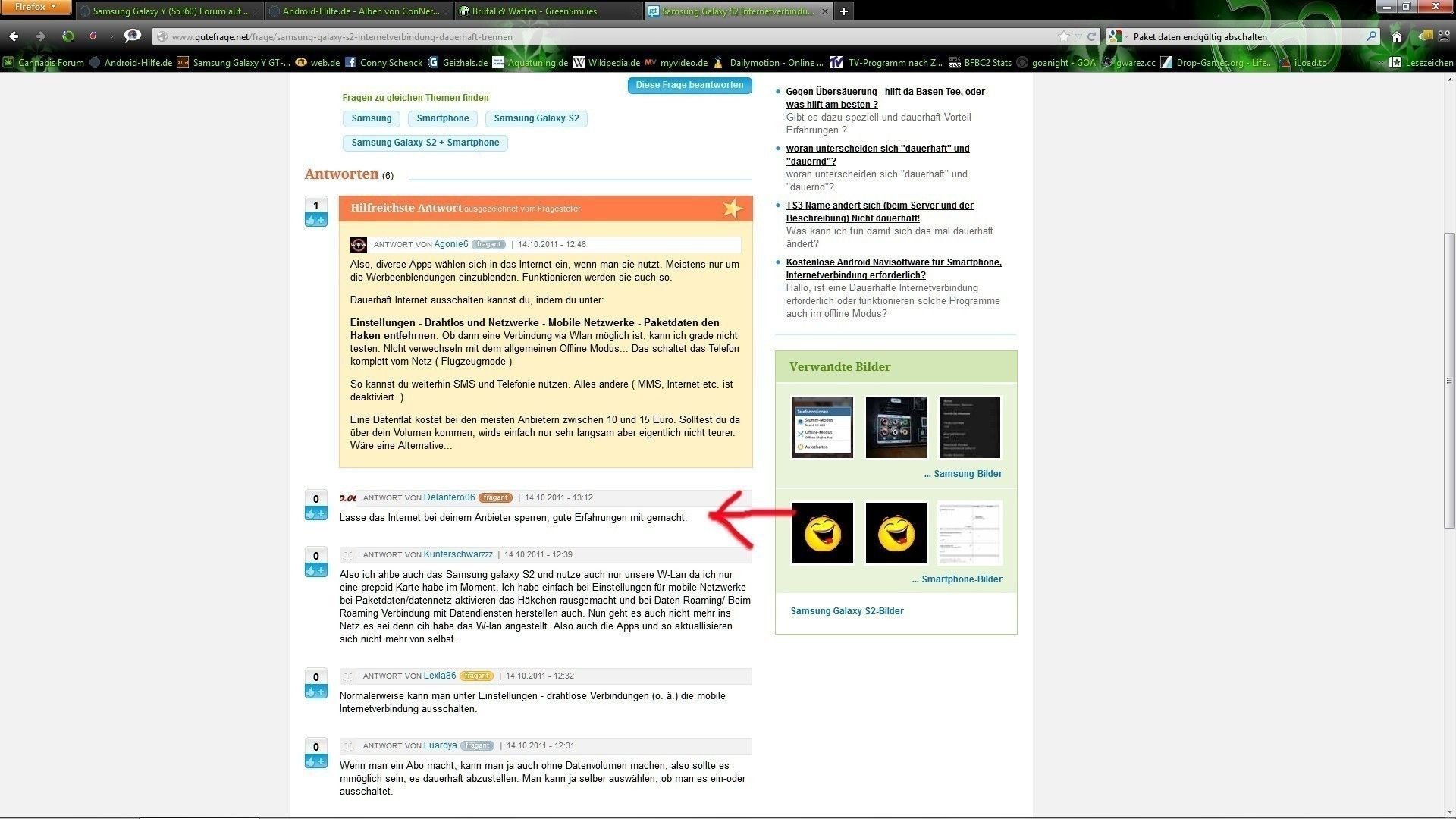This screenshot has height=819, width=1456.
Task: Close the Samsung Galaxy S2 Internetverbindung tab
Action: [824, 11]
